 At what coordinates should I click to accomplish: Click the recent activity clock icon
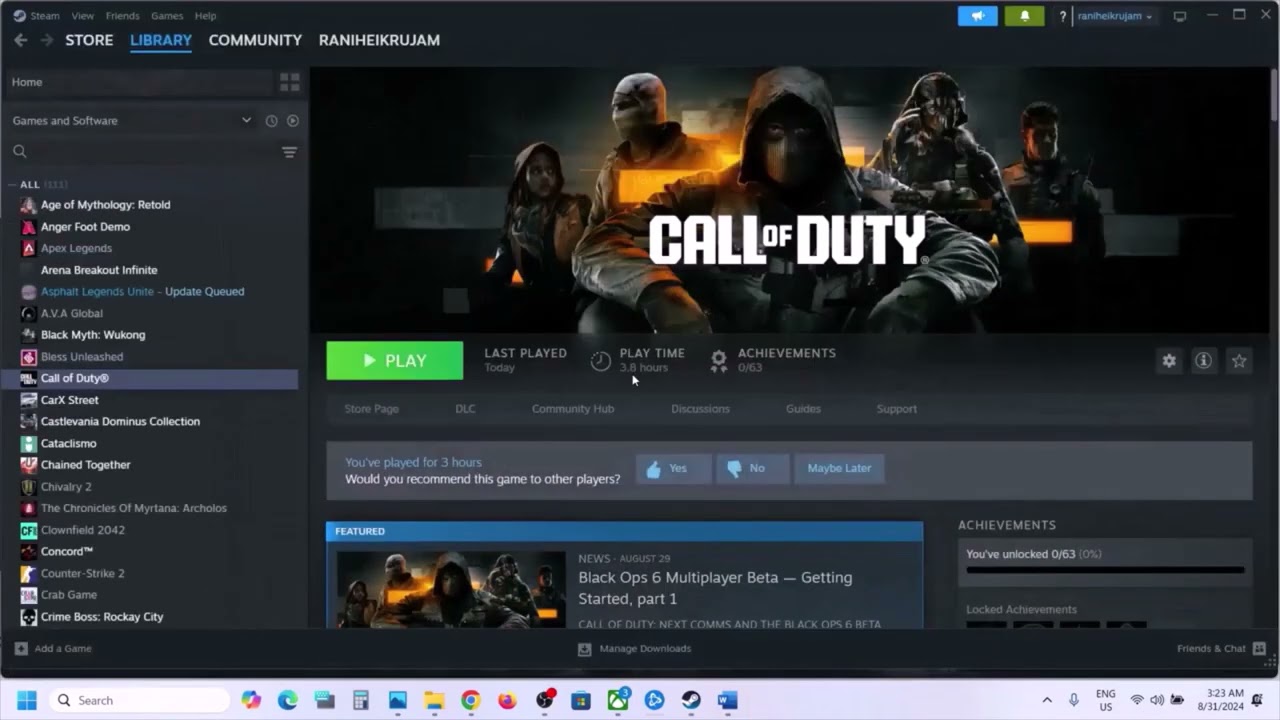[271, 121]
